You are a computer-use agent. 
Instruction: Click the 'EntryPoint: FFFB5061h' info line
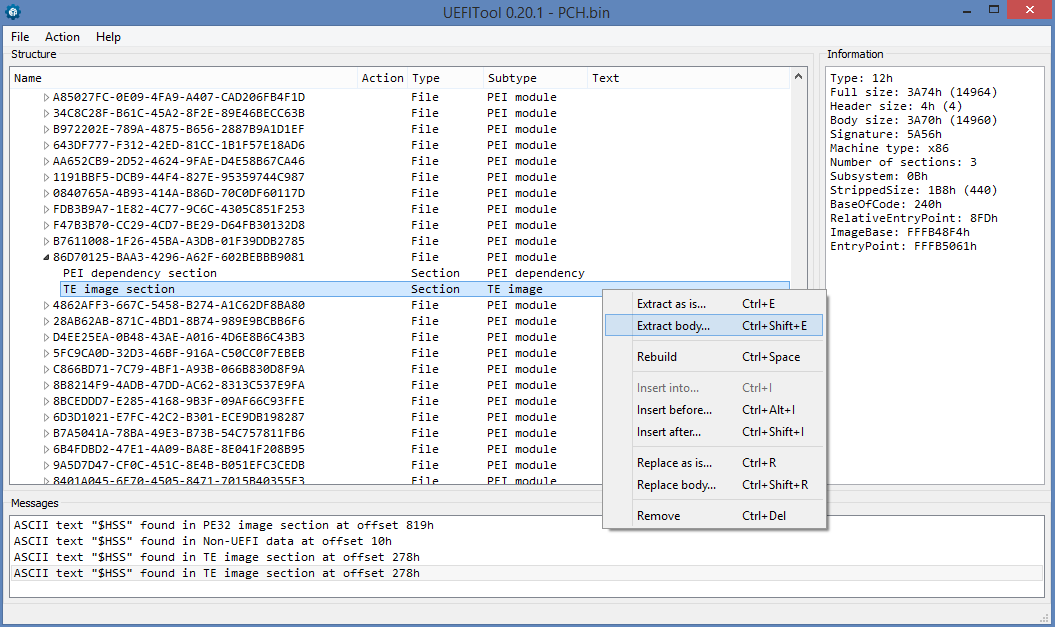(x=903, y=246)
